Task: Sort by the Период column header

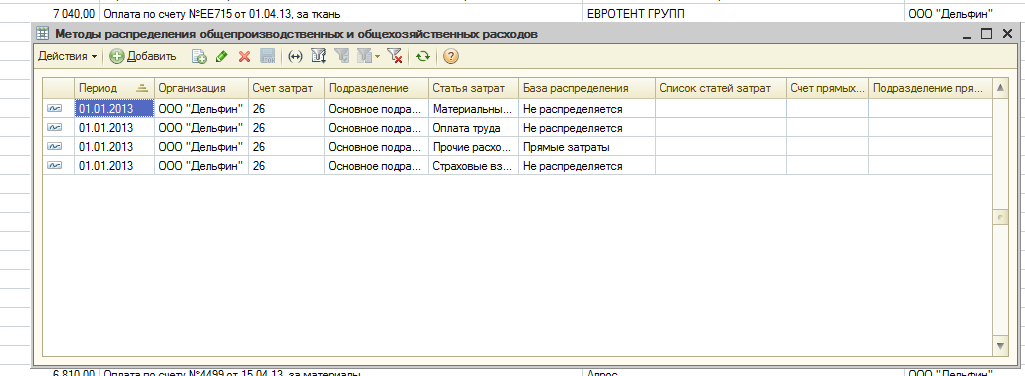Action: (x=114, y=88)
